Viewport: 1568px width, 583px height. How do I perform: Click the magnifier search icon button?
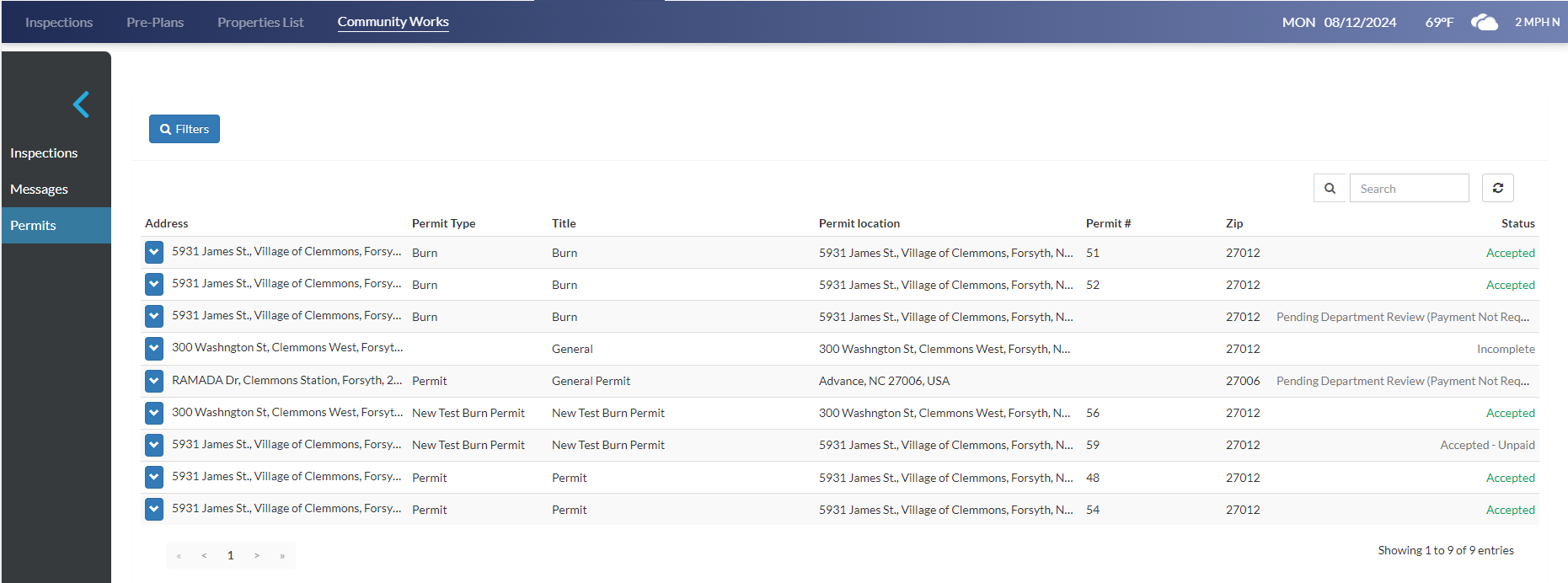[1330, 188]
